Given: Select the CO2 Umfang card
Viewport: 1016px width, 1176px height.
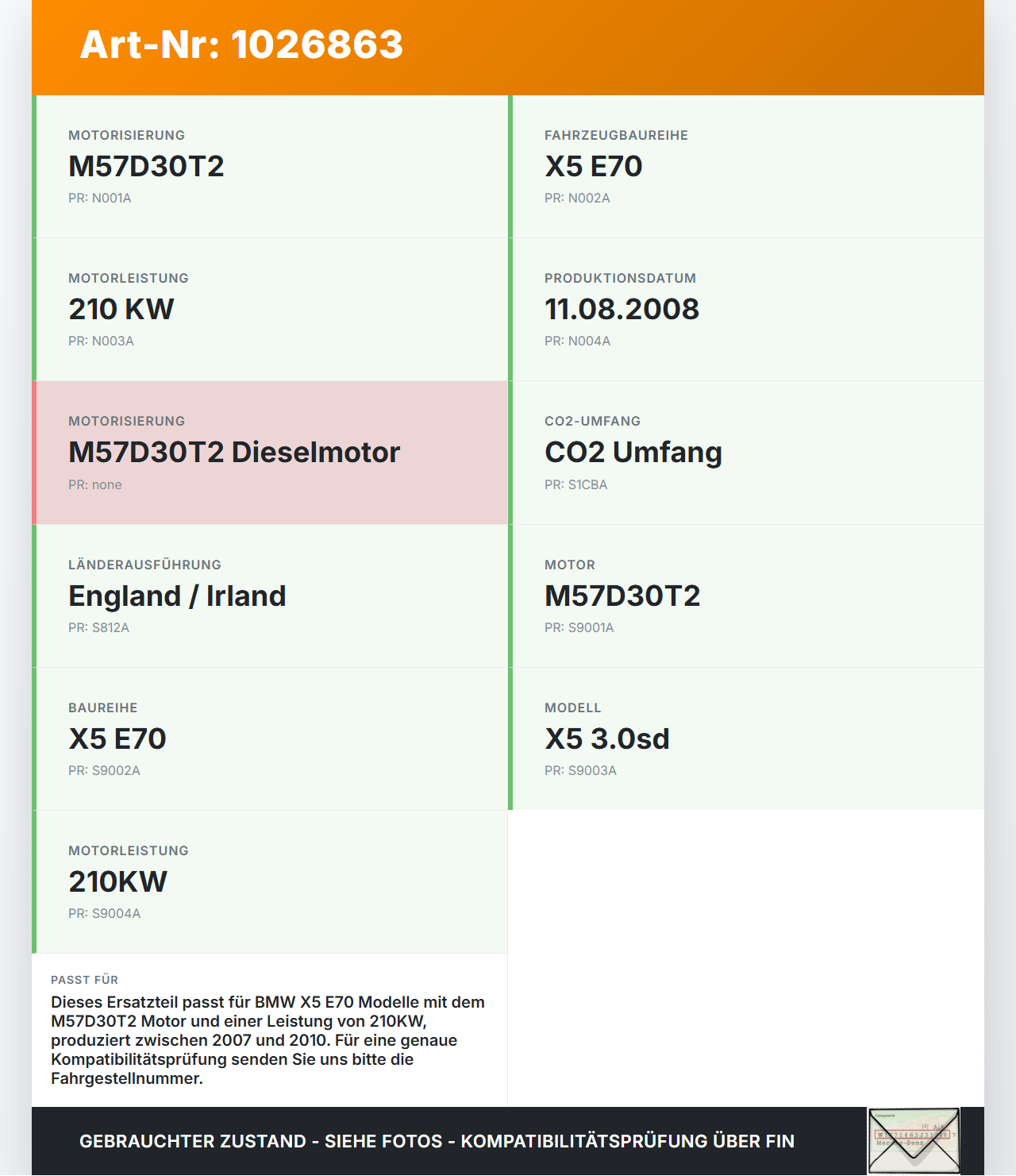Looking at the screenshot, I should click(x=746, y=453).
